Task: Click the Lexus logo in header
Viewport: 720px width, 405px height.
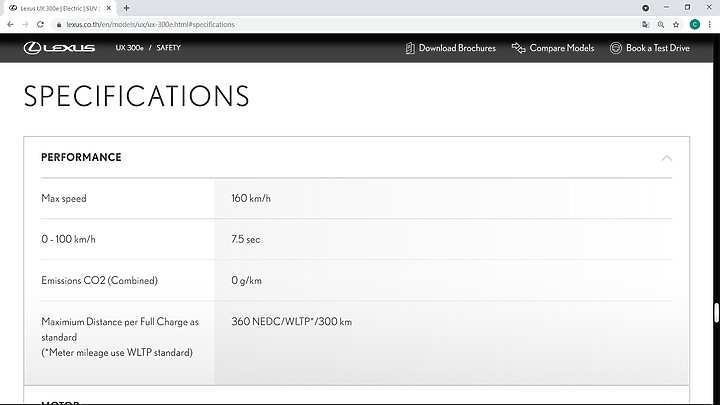Action: [x=59, y=48]
